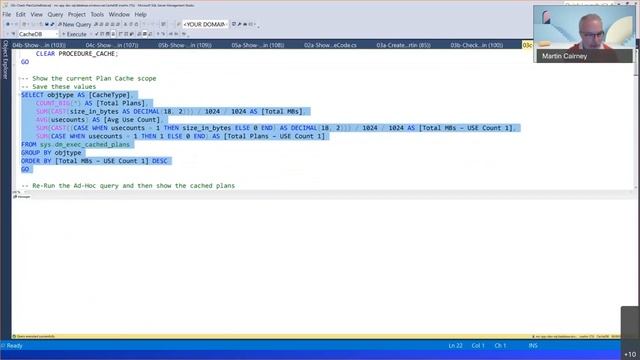Screen dimensions: 640x360
Task: Click the <YOUR DOMAIN> search combo box
Action: (x=205, y=24)
